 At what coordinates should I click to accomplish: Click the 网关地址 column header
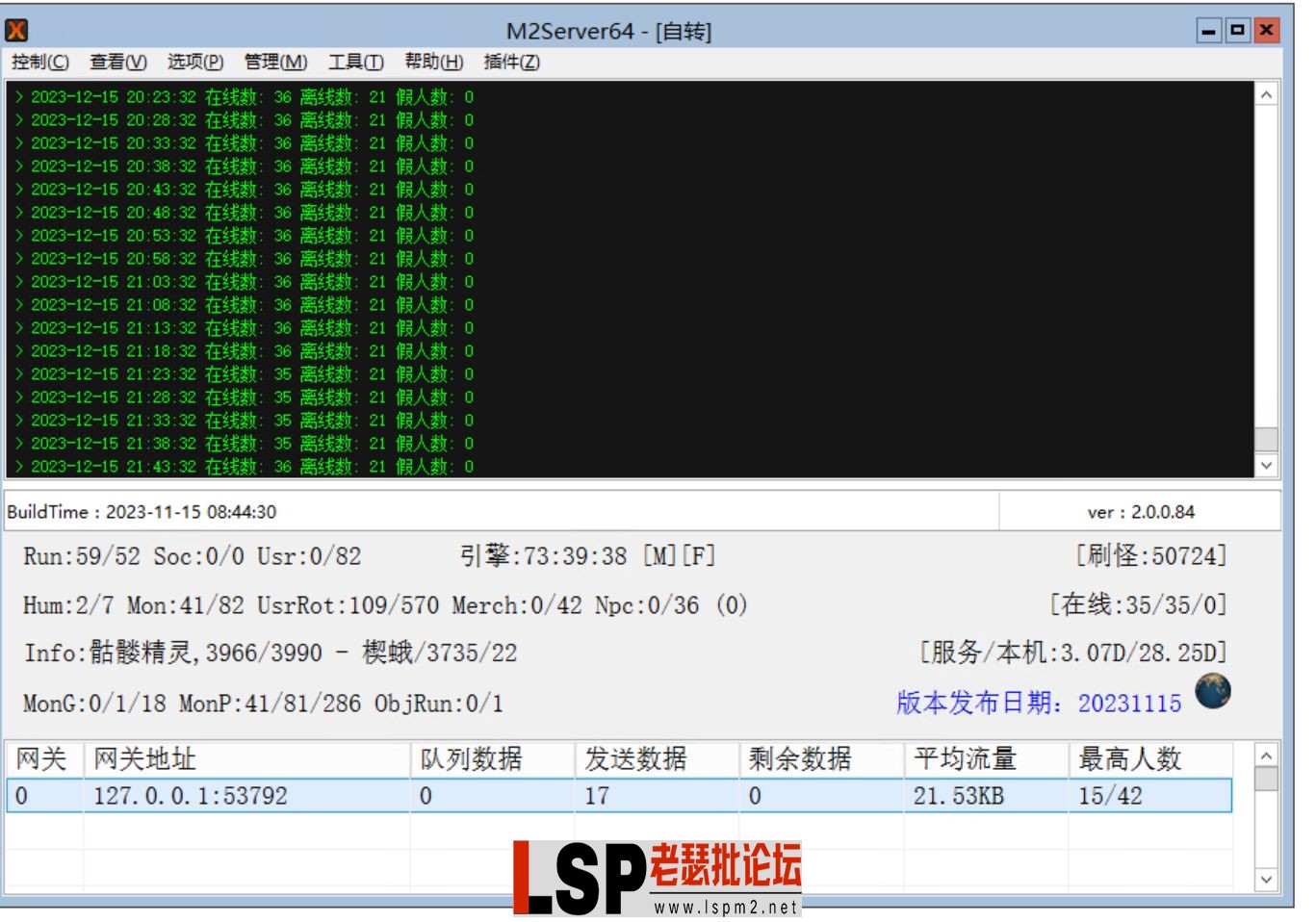tap(144, 758)
